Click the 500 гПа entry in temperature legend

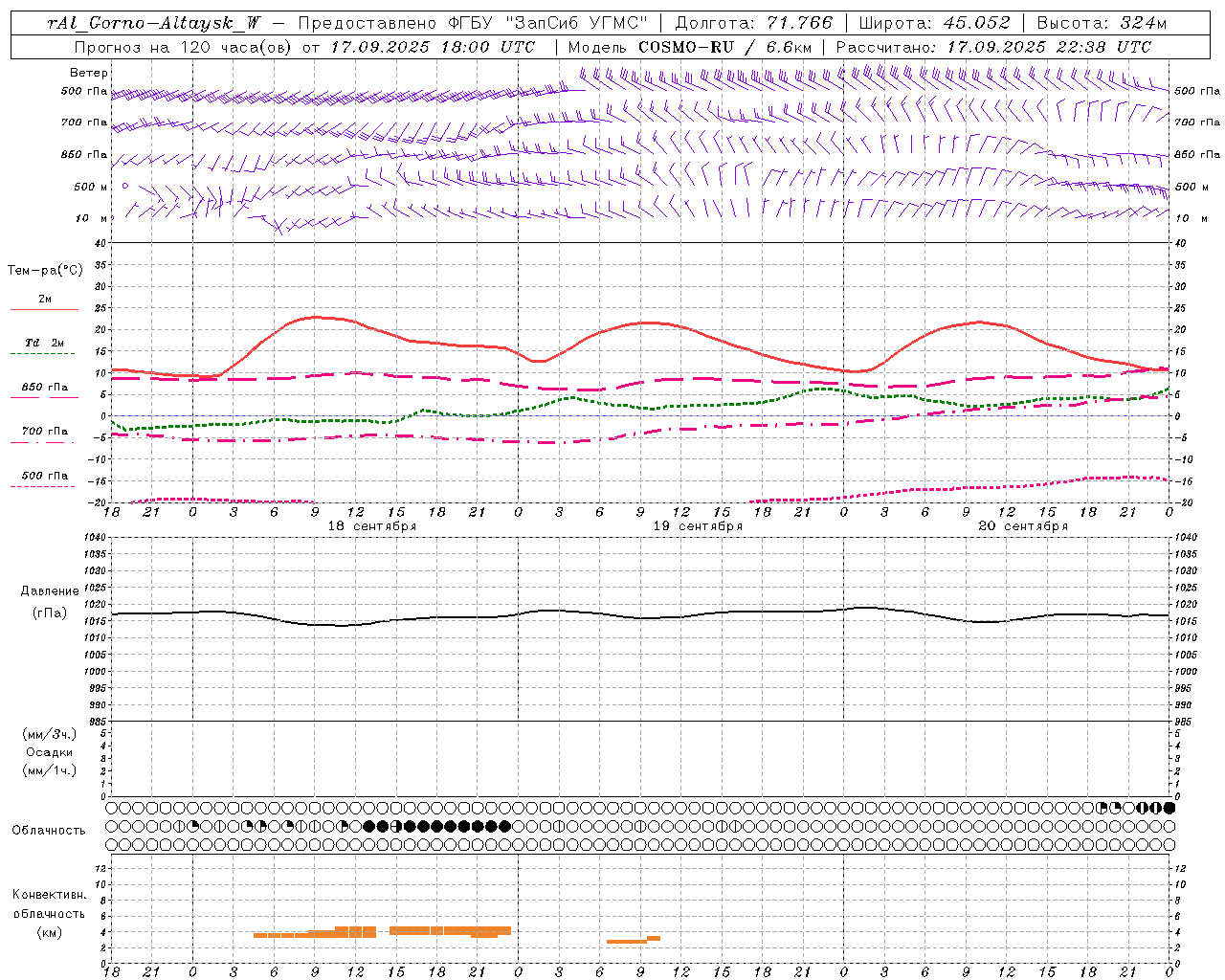pos(44,476)
